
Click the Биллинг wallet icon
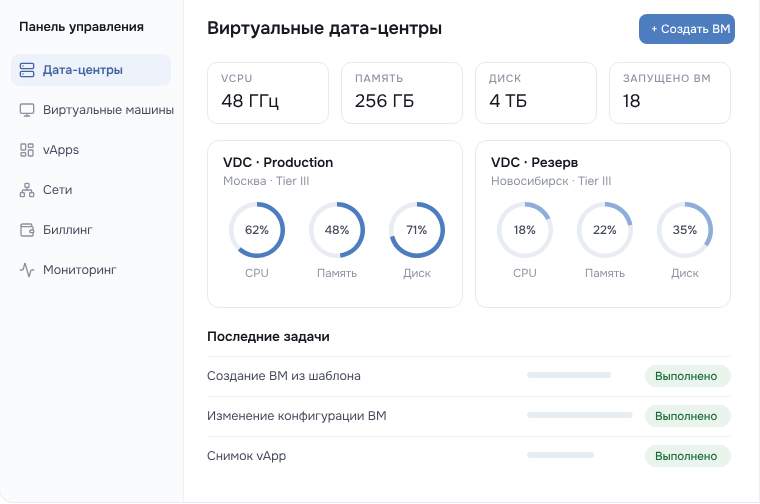(x=27, y=230)
